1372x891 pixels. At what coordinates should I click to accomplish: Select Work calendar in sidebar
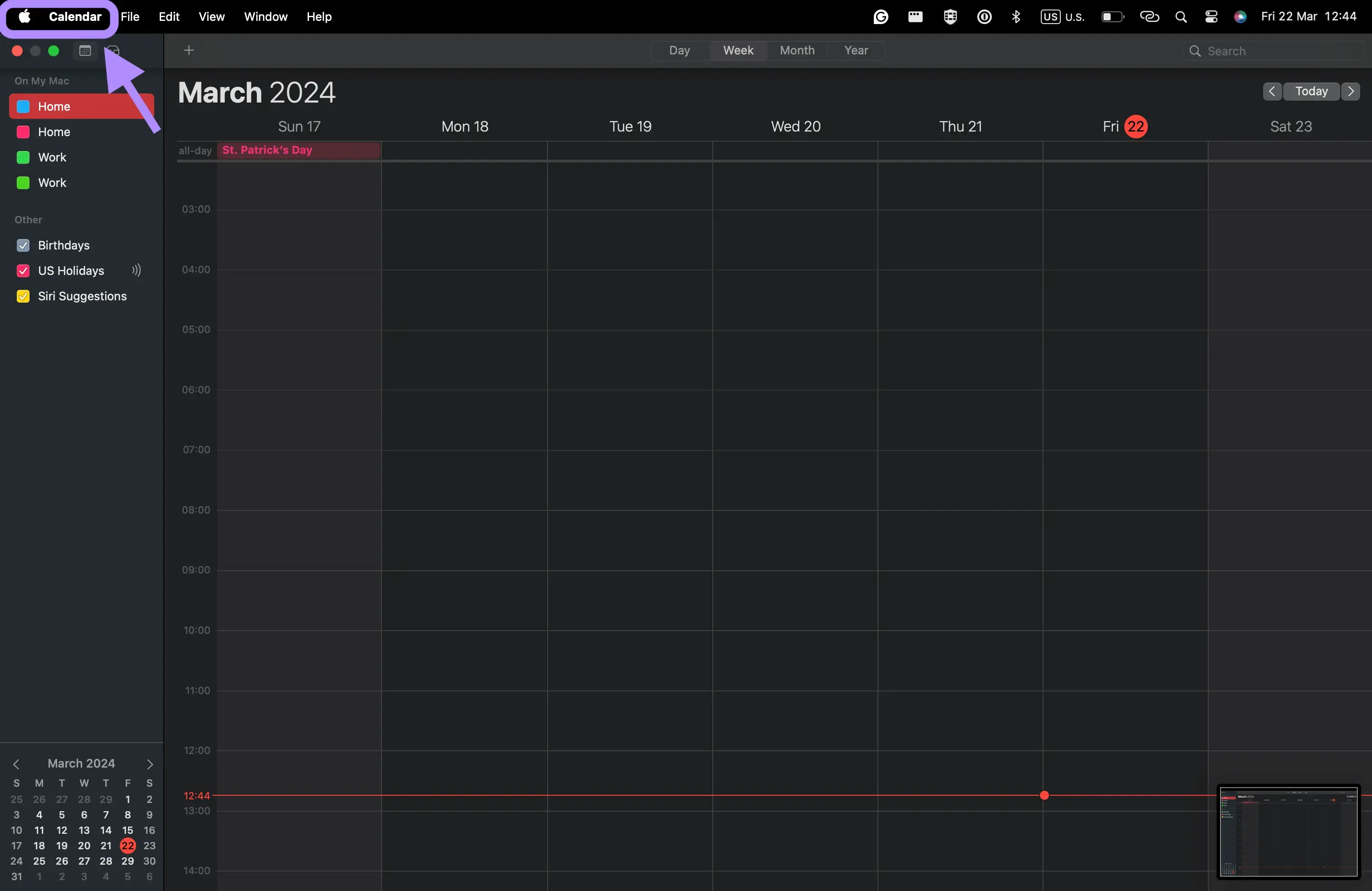pyautogui.click(x=52, y=157)
